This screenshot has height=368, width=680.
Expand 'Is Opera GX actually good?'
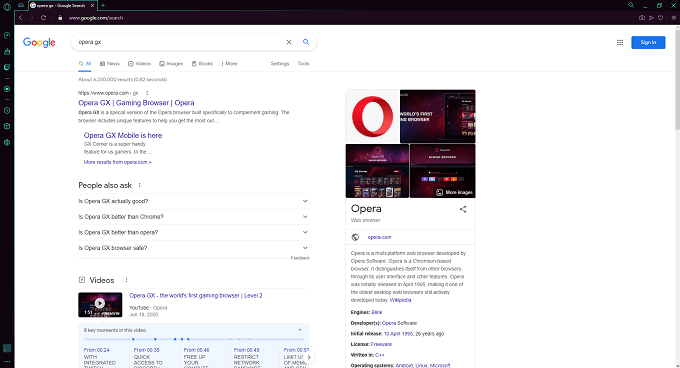[193, 201]
